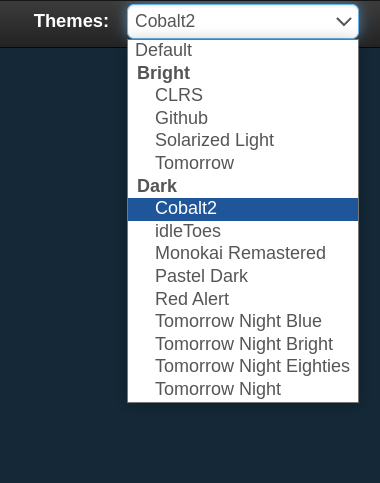Choose the CLRS theme
This screenshot has height=483, width=380.
coord(243,95)
